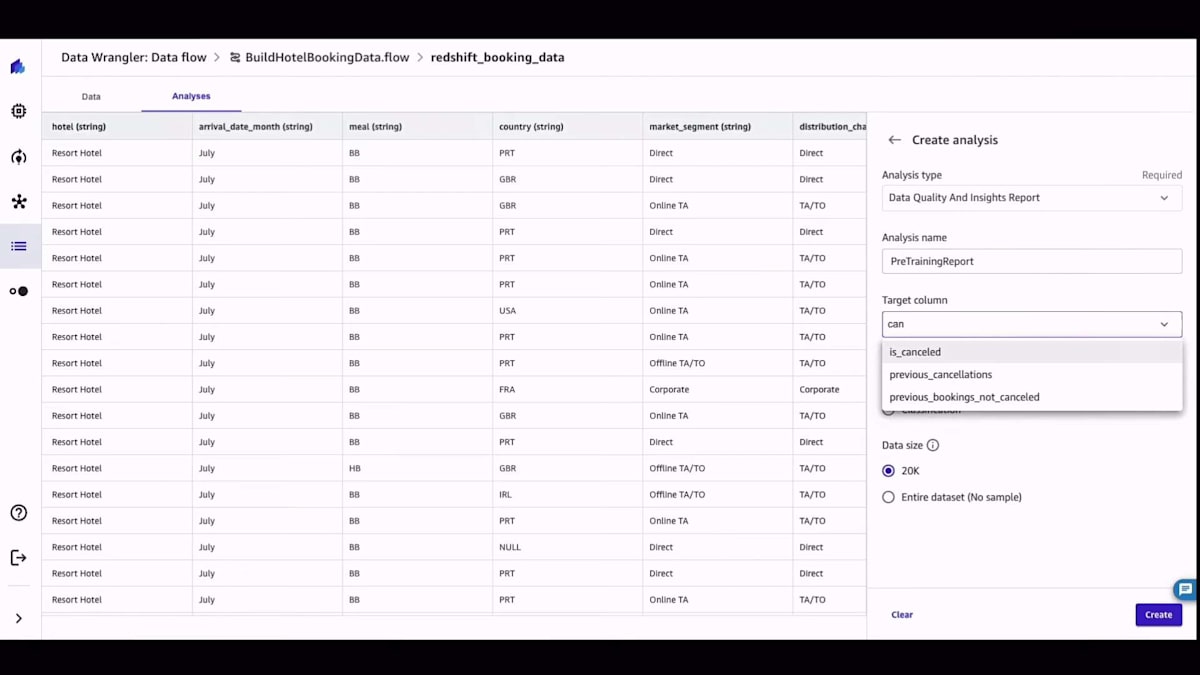Image resolution: width=1200 pixels, height=675 pixels.
Task: Click the IRL country cell
Action: pyautogui.click(x=567, y=495)
